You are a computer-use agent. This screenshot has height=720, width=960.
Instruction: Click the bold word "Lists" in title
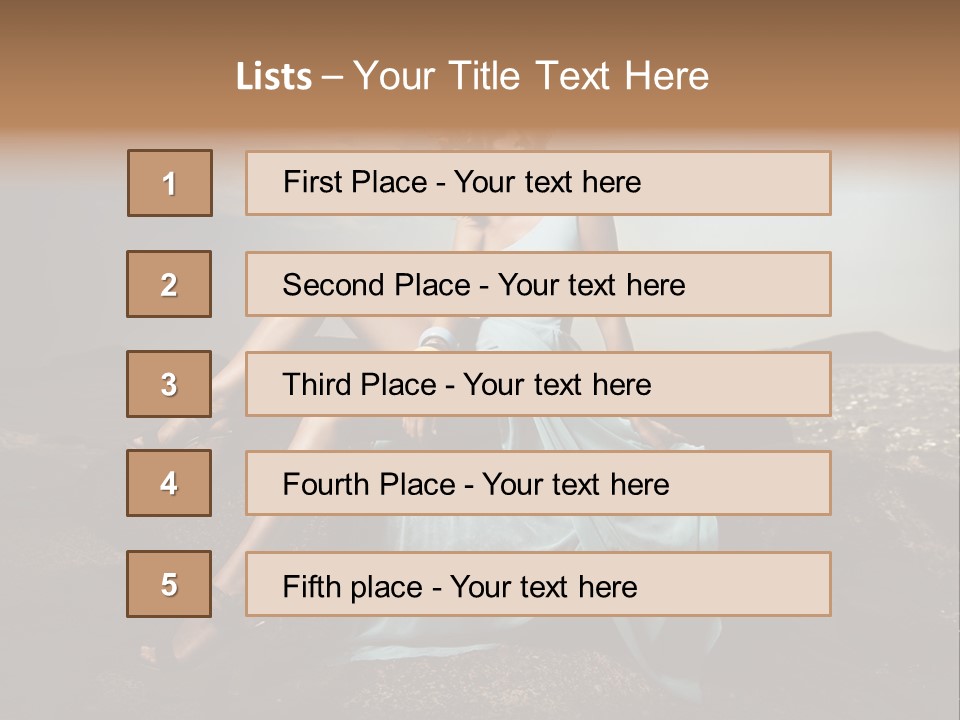[274, 76]
